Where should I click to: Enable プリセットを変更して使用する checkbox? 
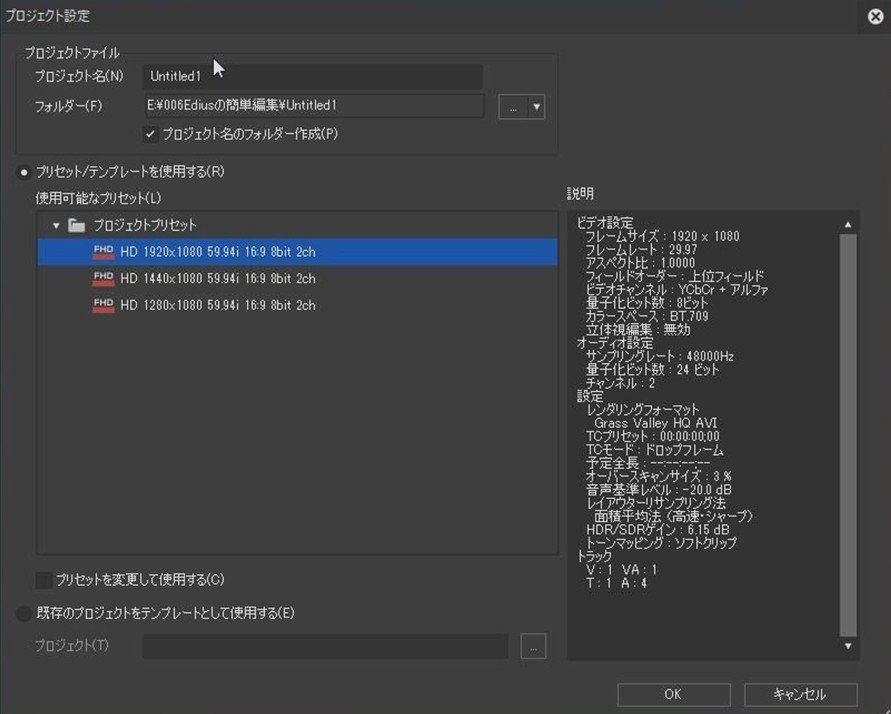click(x=44, y=580)
